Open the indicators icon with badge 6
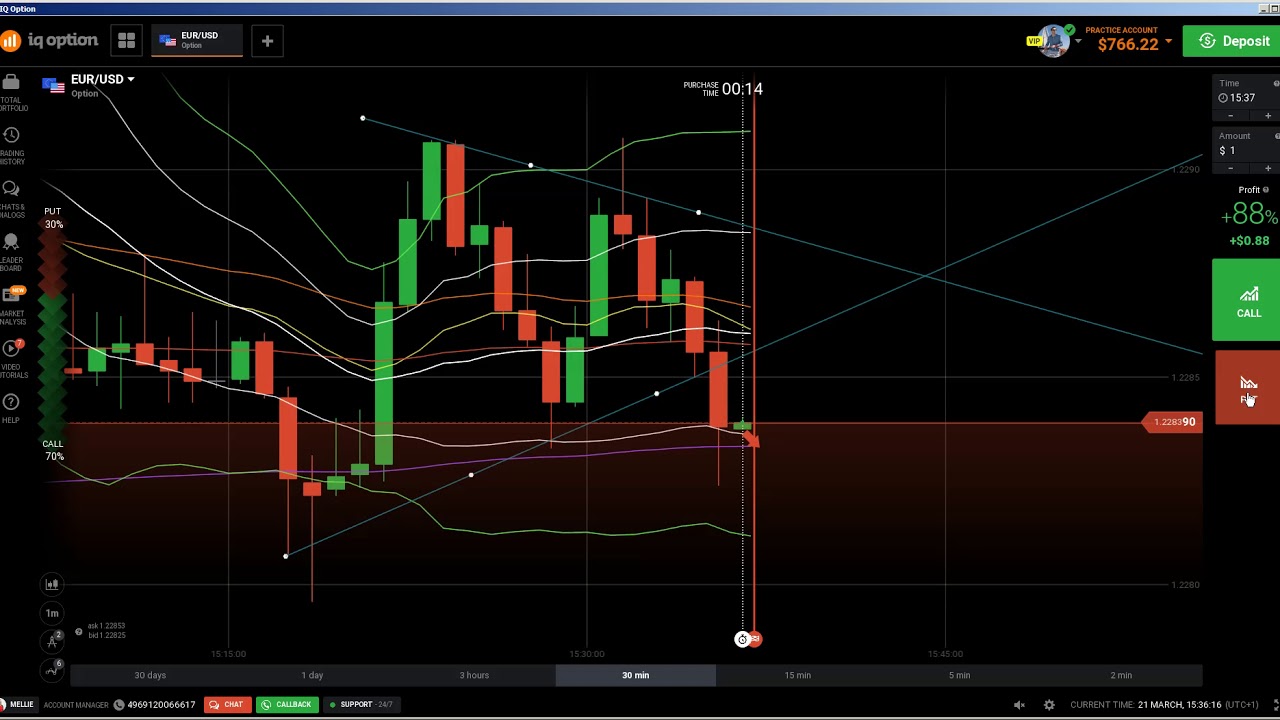 52,669
